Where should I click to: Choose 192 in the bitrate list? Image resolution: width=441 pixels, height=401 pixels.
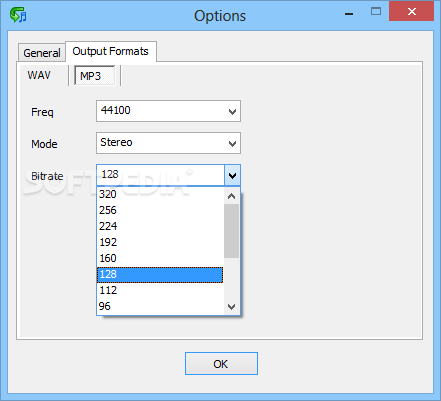[x=161, y=242]
